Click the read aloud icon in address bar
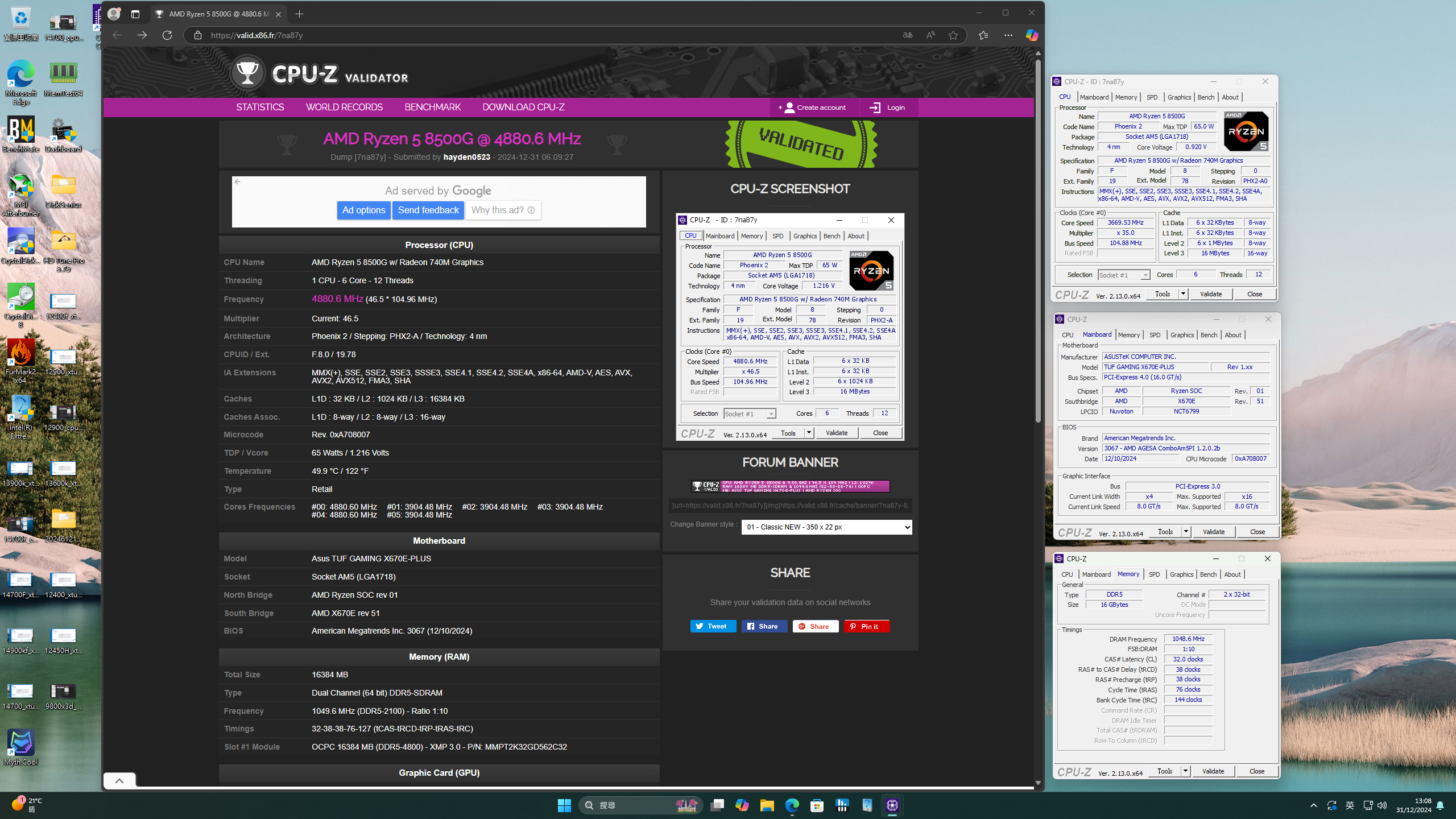 tap(930, 35)
